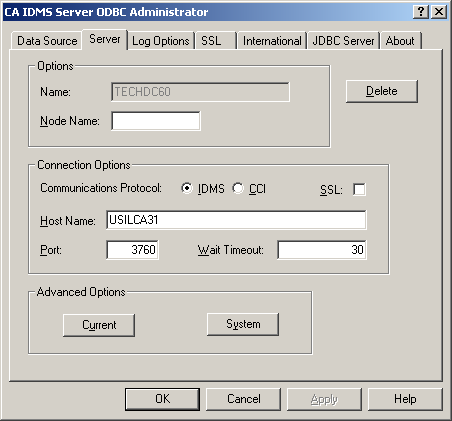Click the Node Name label
The height and width of the screenshot is (421, 452).
click(x=70, y=121)
